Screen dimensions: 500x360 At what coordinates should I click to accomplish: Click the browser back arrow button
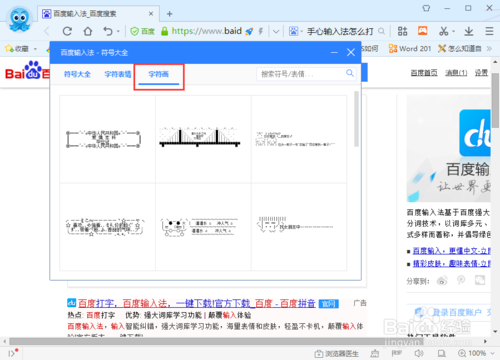coord(47,31)
